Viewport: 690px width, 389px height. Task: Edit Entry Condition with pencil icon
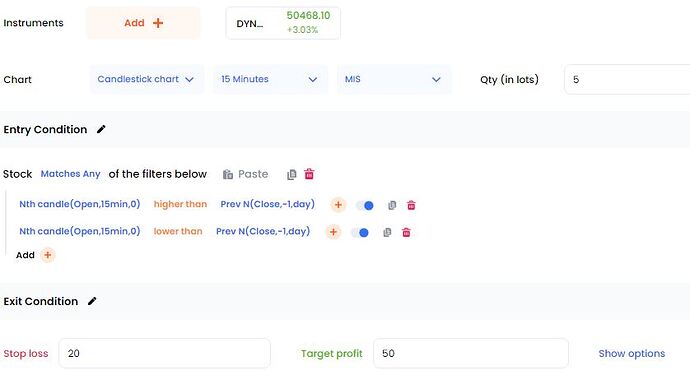101,129
